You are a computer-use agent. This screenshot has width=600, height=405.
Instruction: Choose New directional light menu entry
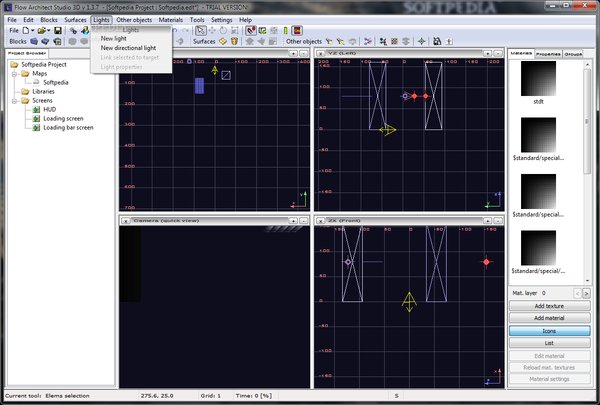coord(128,47)
